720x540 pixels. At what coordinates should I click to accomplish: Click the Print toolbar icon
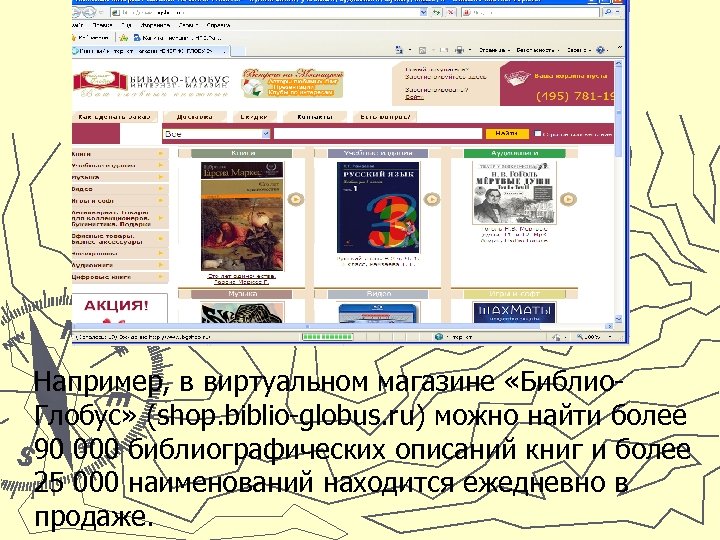(x=459, y=50)
